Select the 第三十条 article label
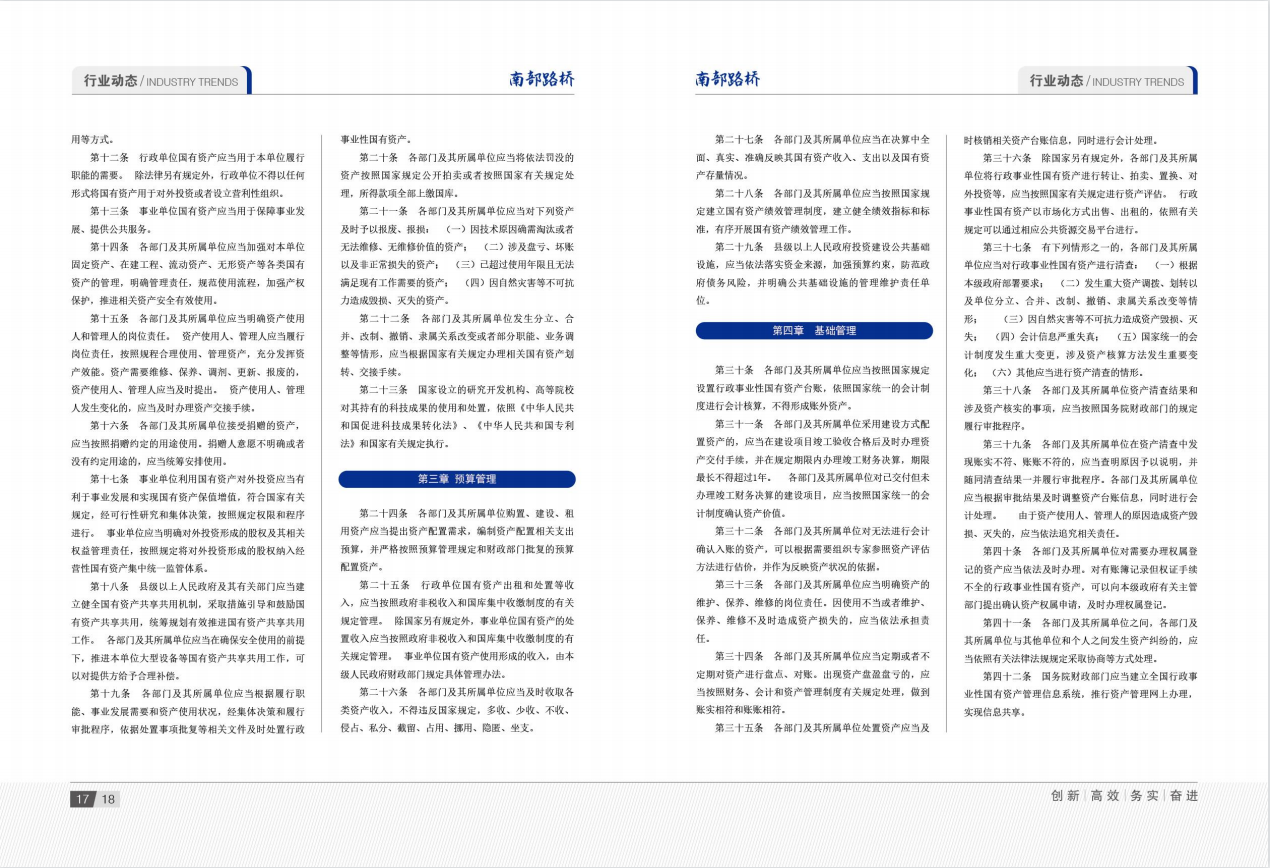 pos(735,370)
